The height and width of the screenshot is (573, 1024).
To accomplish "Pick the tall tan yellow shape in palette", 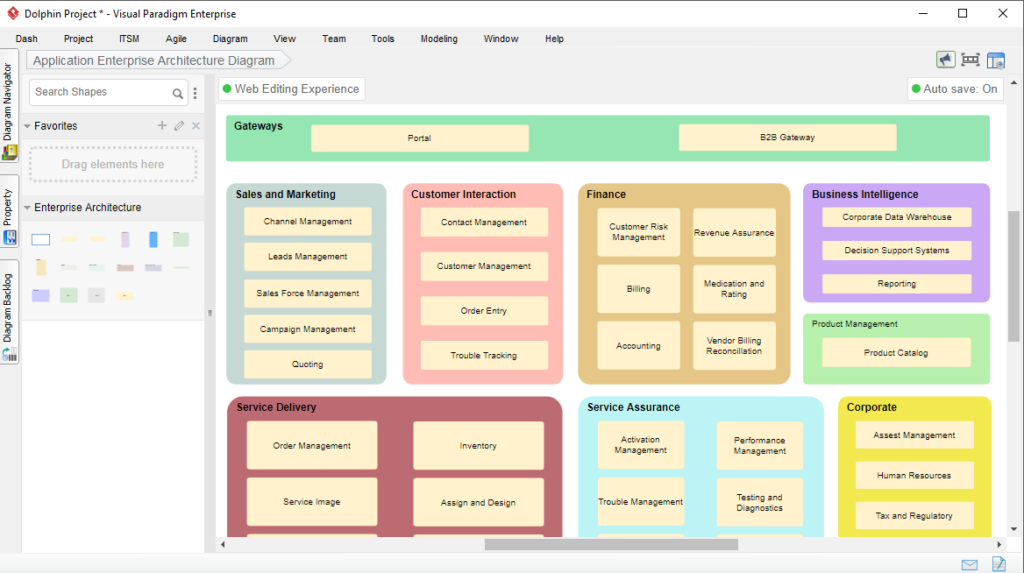I will pyautogui.click(x=40, y=268).
